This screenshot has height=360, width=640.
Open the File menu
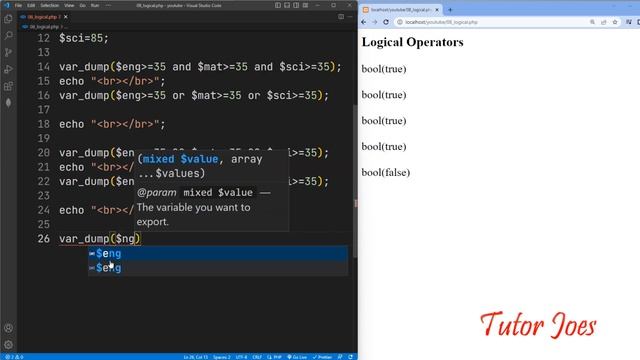coord(18,5)
